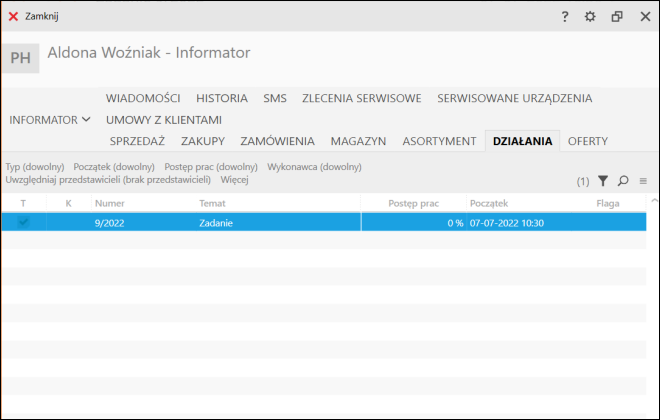Open the list options hamburger icon
Screen dimensions: 660x420
(x=643, y=181)
